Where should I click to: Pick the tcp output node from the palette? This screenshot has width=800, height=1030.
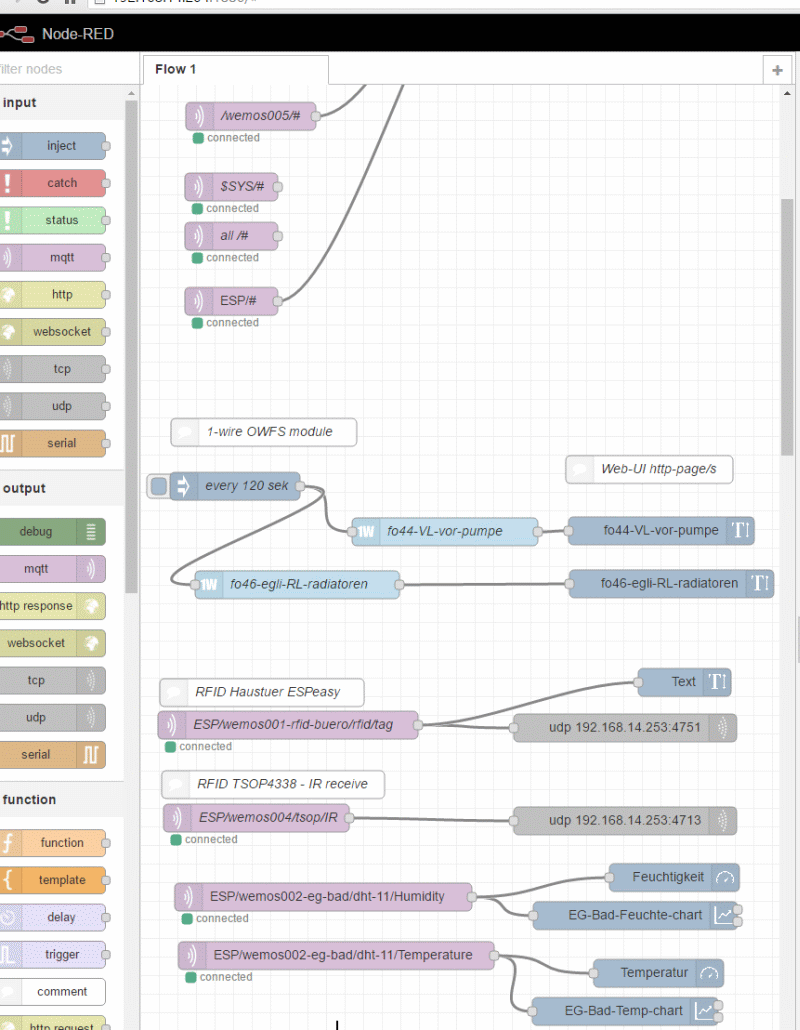53,681
